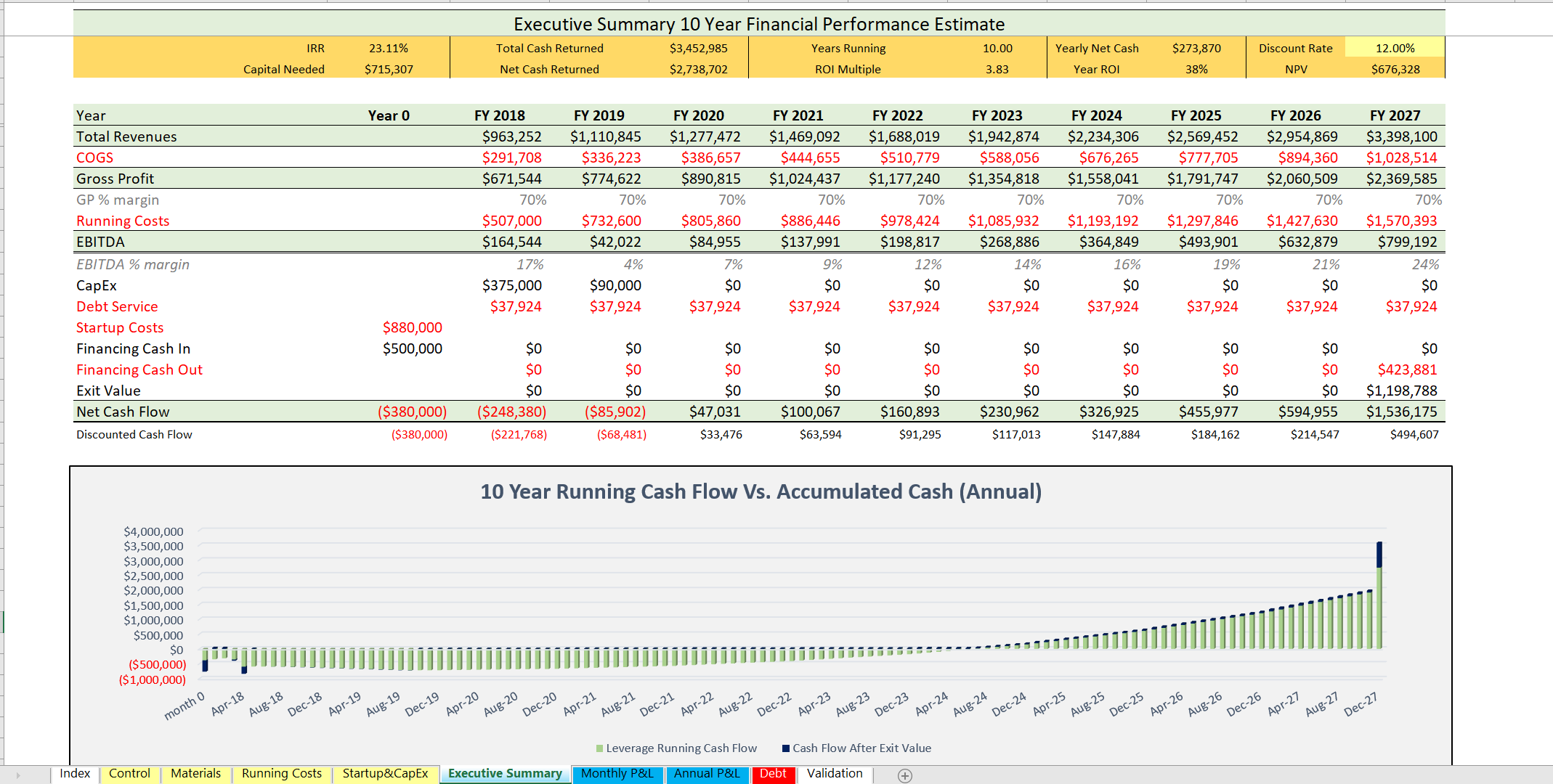Open the Startup&CapEx sheet

[x=385, y=774]
